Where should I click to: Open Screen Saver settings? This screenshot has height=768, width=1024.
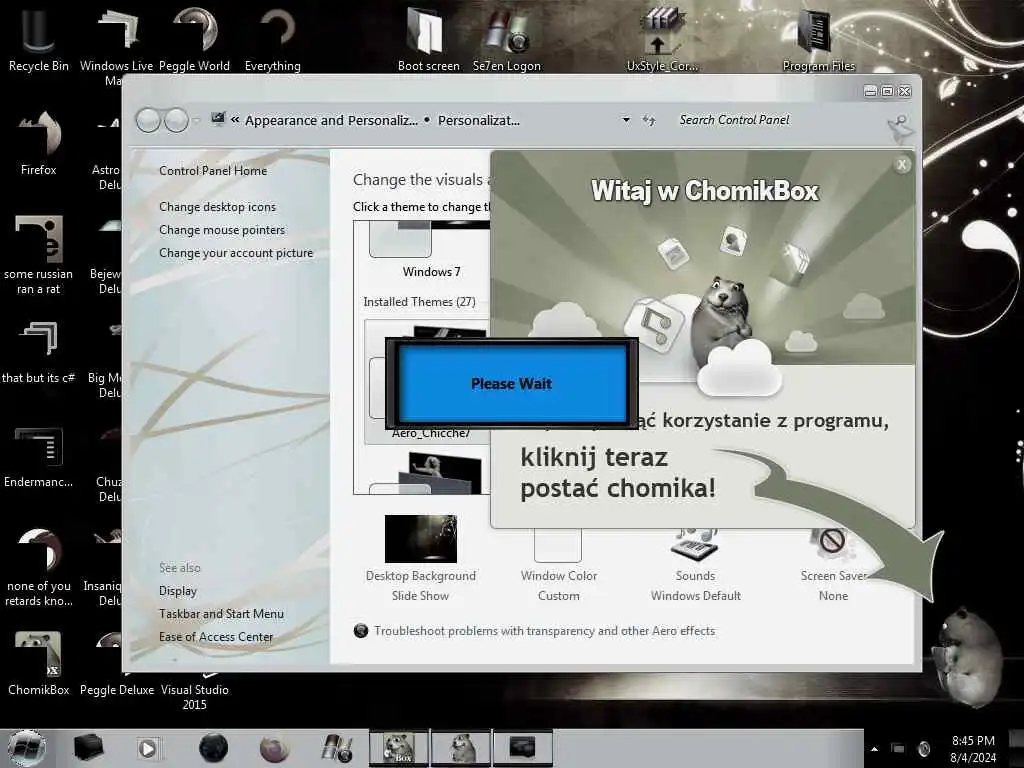[833, 566]
